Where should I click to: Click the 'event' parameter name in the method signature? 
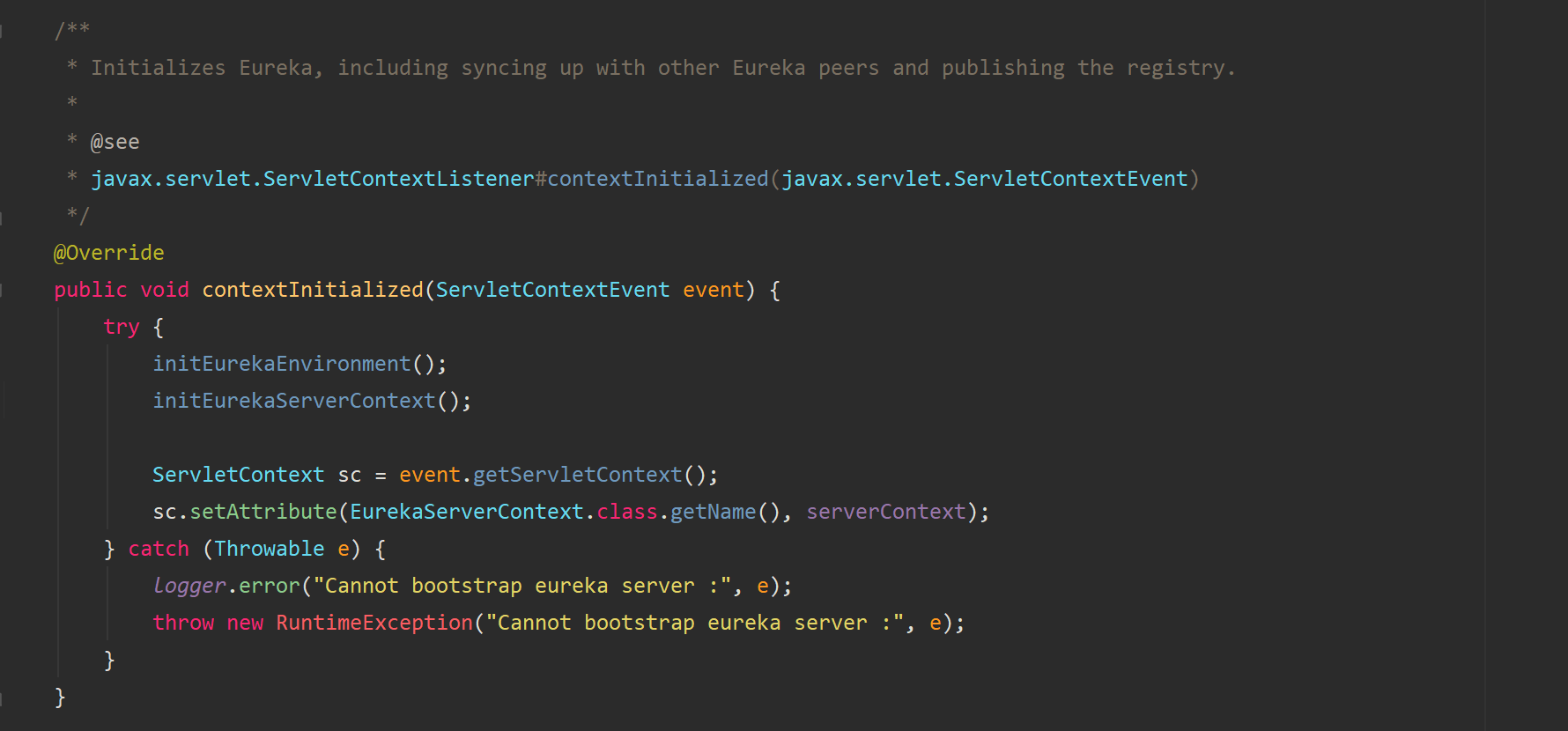[x=714, y=290]
